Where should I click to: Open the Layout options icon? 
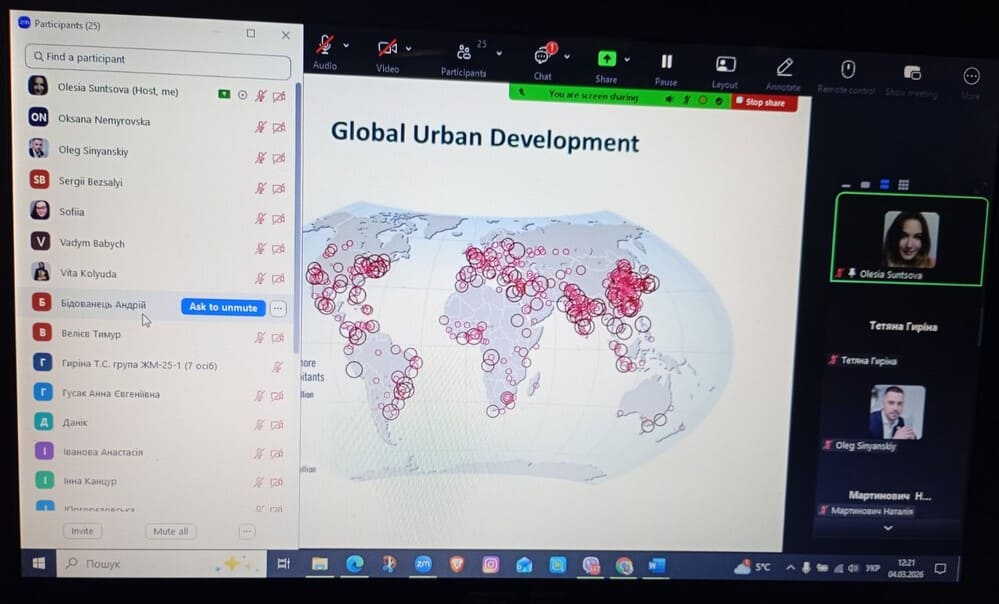click(726, 64)
